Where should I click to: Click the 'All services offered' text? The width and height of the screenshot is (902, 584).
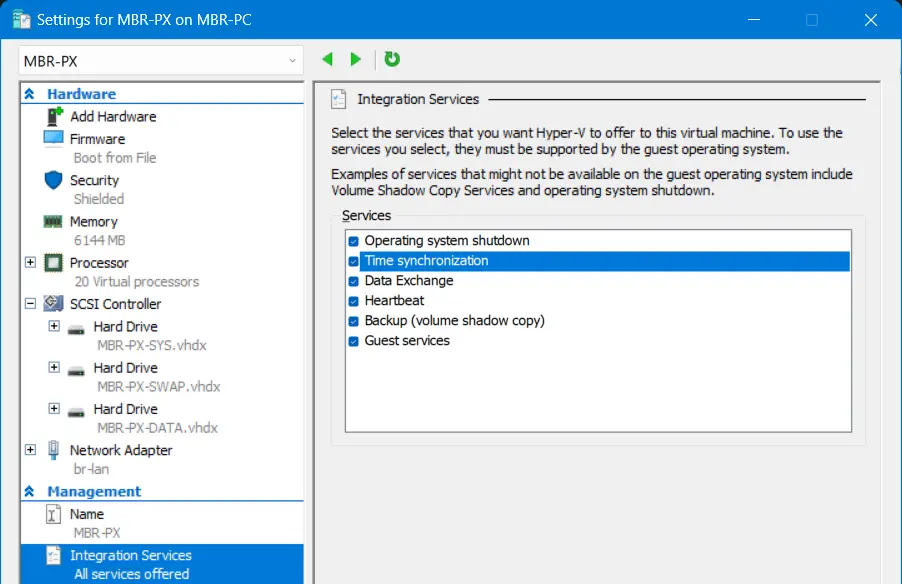pos(132,574)
